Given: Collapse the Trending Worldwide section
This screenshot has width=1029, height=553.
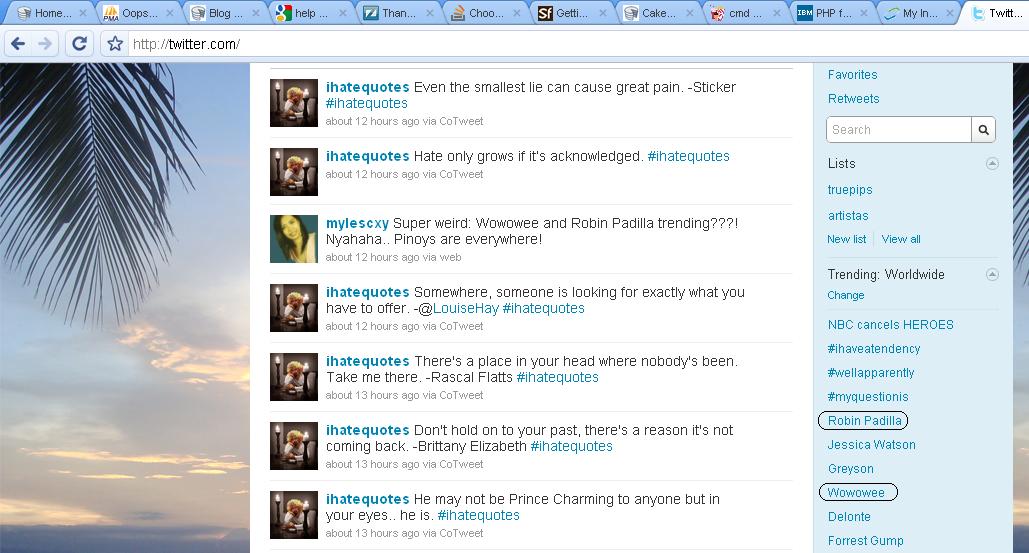Looking at the screenshot, I should click(x=992, y=275).
